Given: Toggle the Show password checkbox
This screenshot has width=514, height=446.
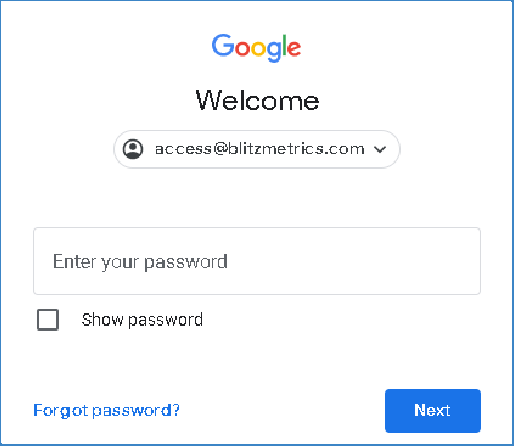Looking at the screenshot, I should 48,320.
